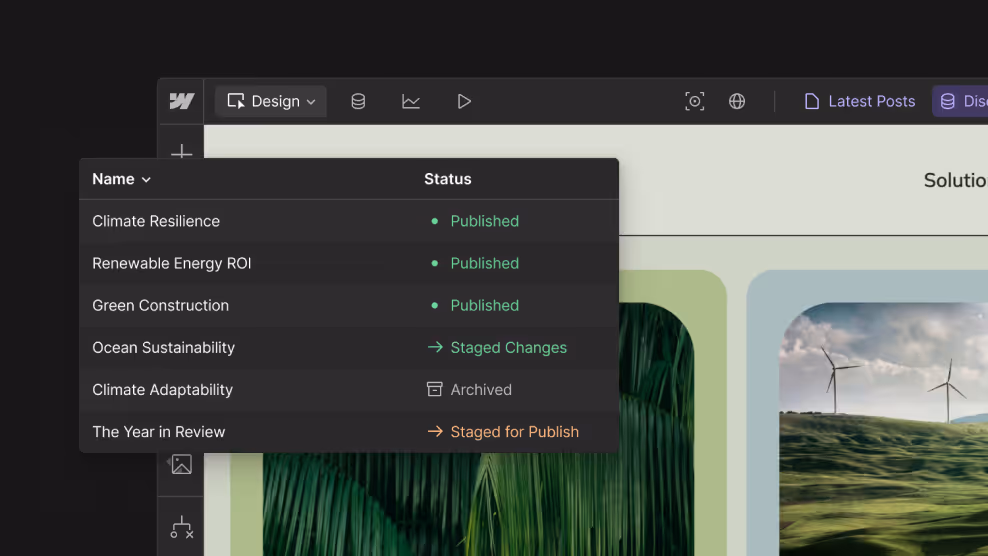The image size is (988, 556).
Task: Click the archive box icon
Action: [434, 390]
